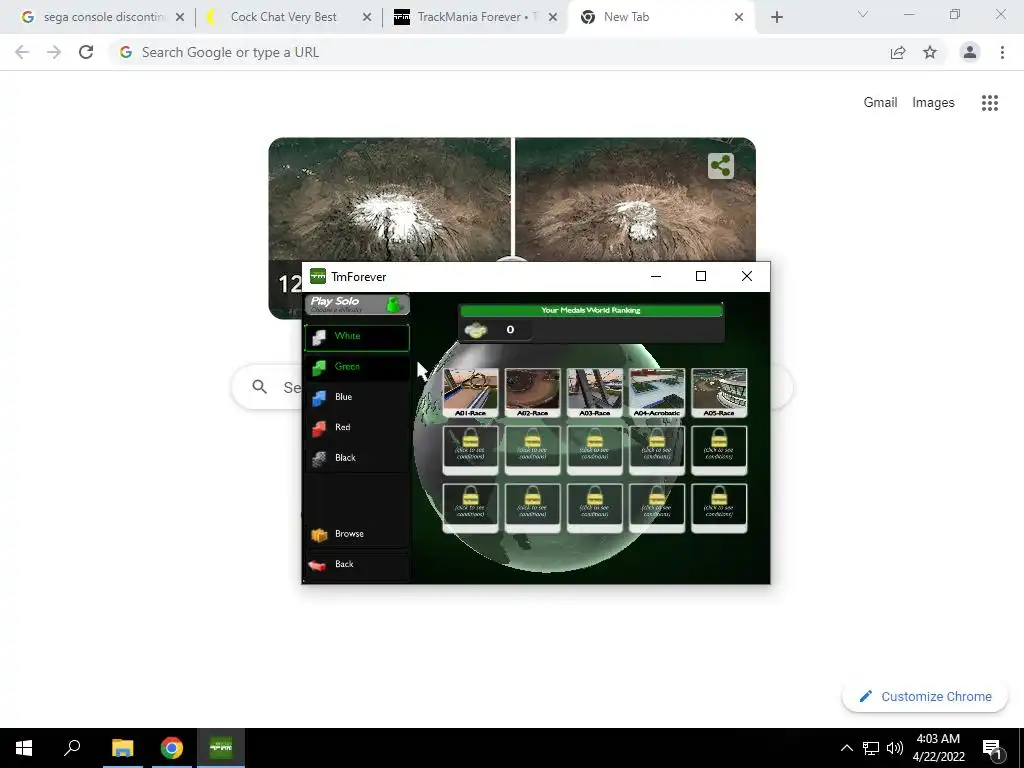Screen dimensions: 1024x768
Task: Click the last locked track in bottom row
Action: tap(719, 507)
